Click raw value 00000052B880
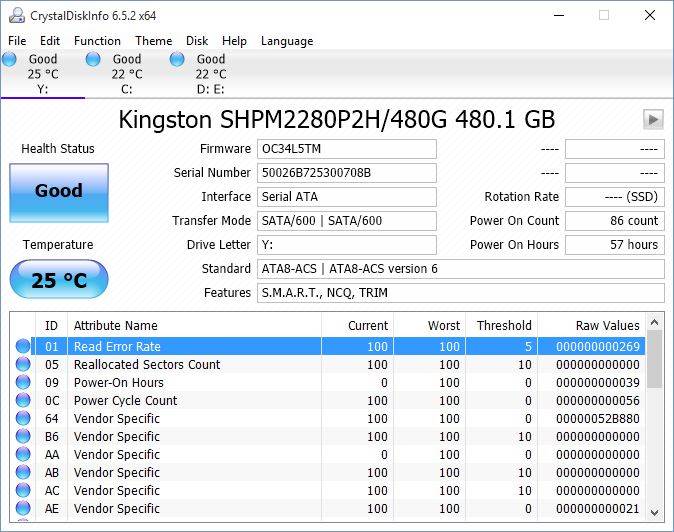 click(x=597, y=419)
